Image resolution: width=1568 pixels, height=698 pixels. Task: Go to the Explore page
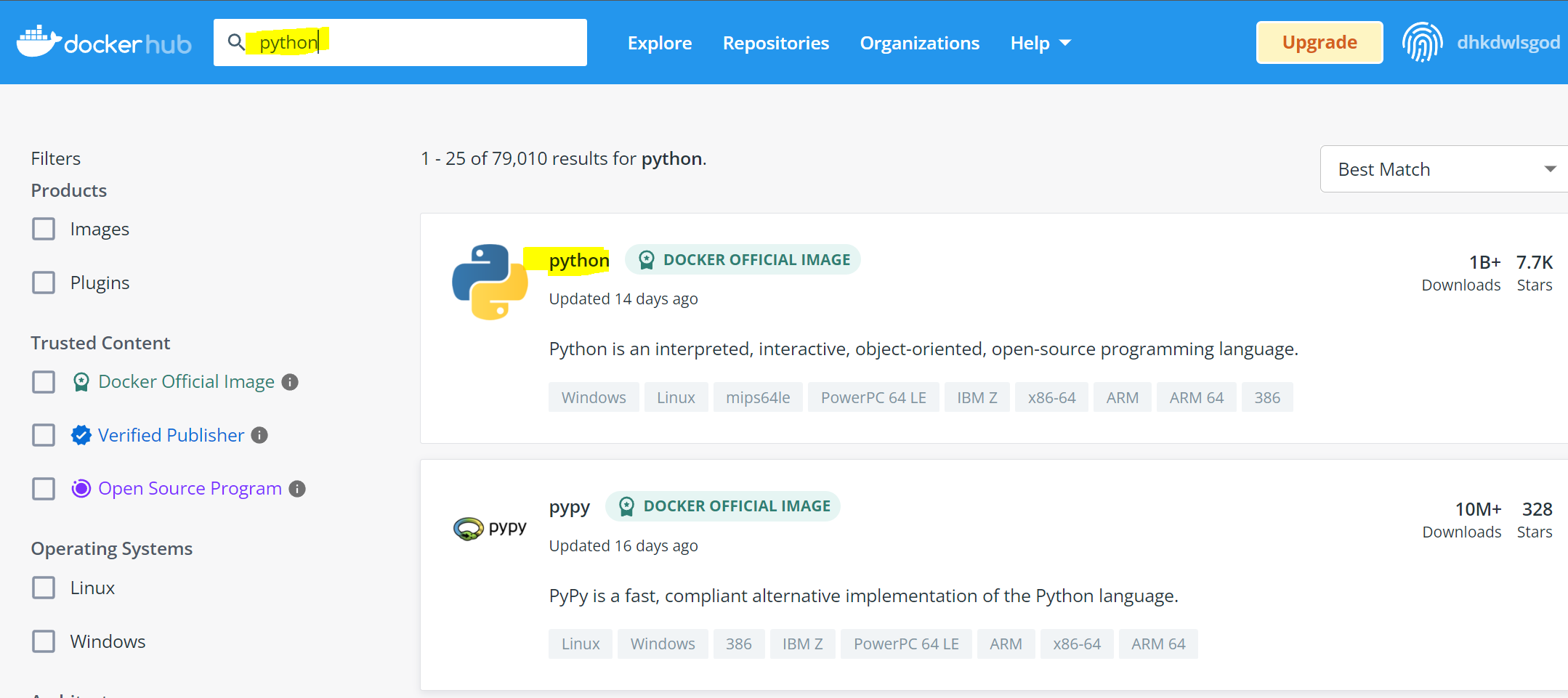pos(660,43)
